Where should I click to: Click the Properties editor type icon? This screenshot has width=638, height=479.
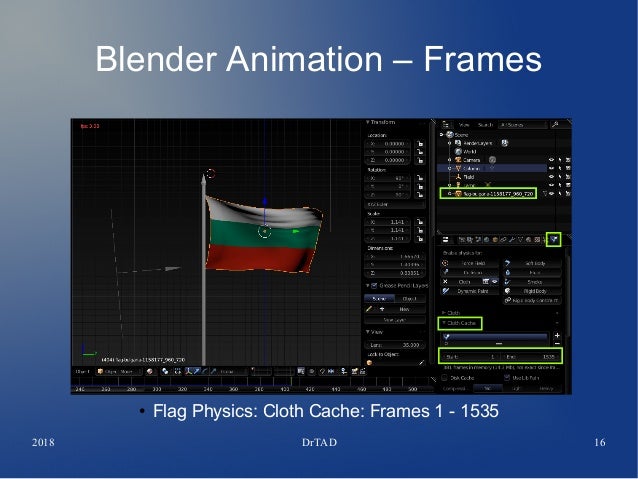[x=446, y=239]
